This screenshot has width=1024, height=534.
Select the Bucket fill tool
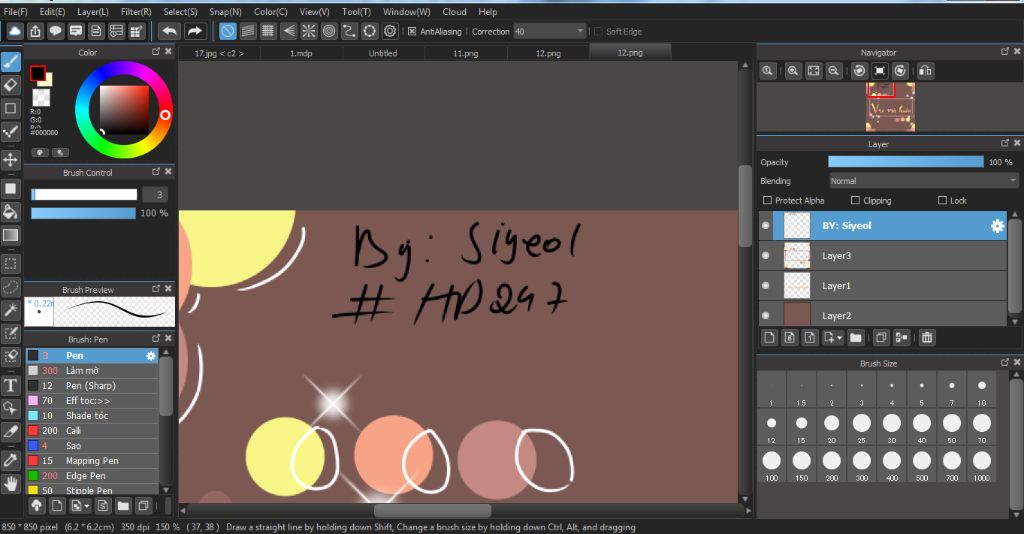(x=10, y=212)
